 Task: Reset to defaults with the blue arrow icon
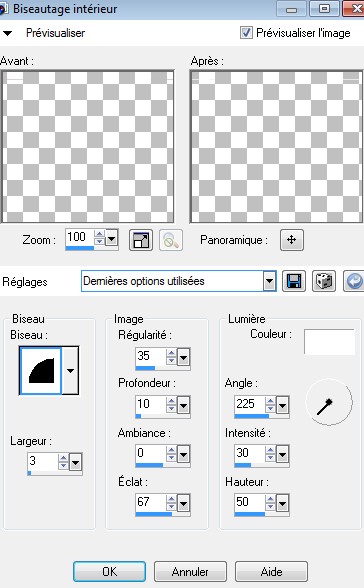tap(354, 281)
